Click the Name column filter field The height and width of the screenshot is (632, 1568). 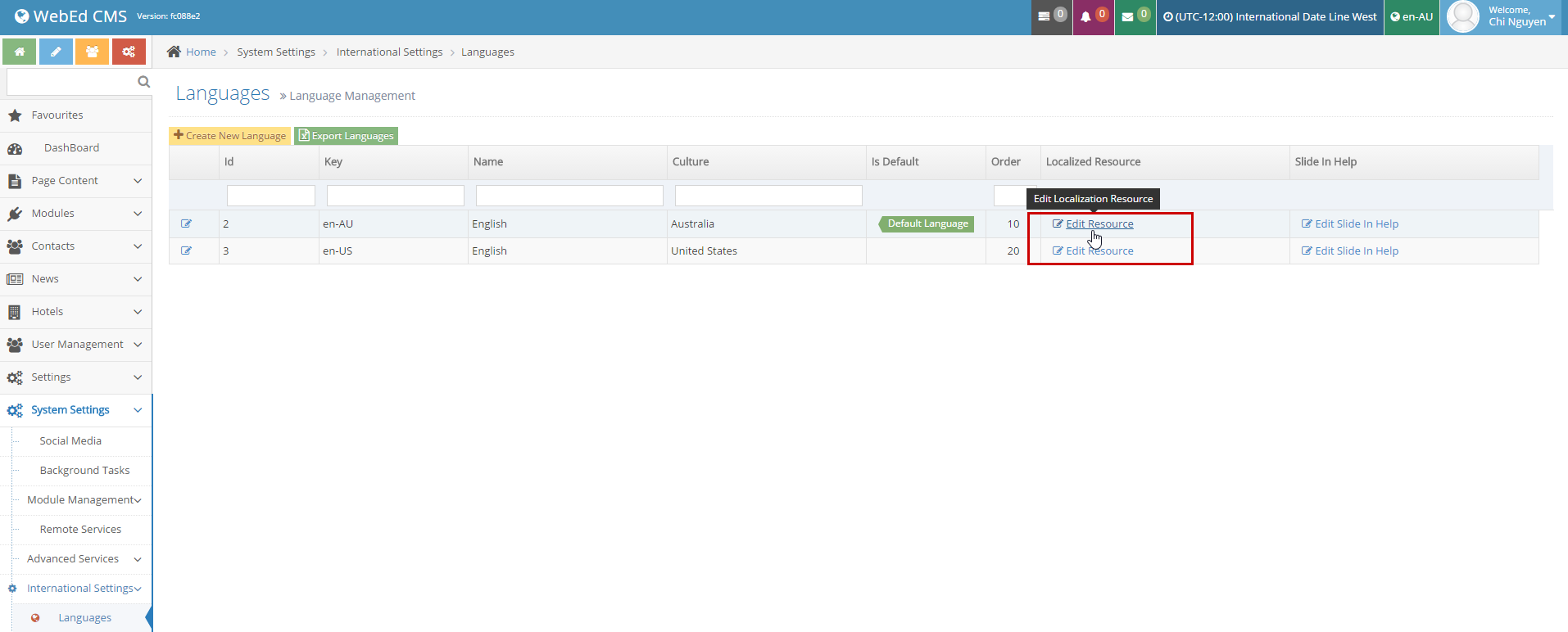point(569,196)
